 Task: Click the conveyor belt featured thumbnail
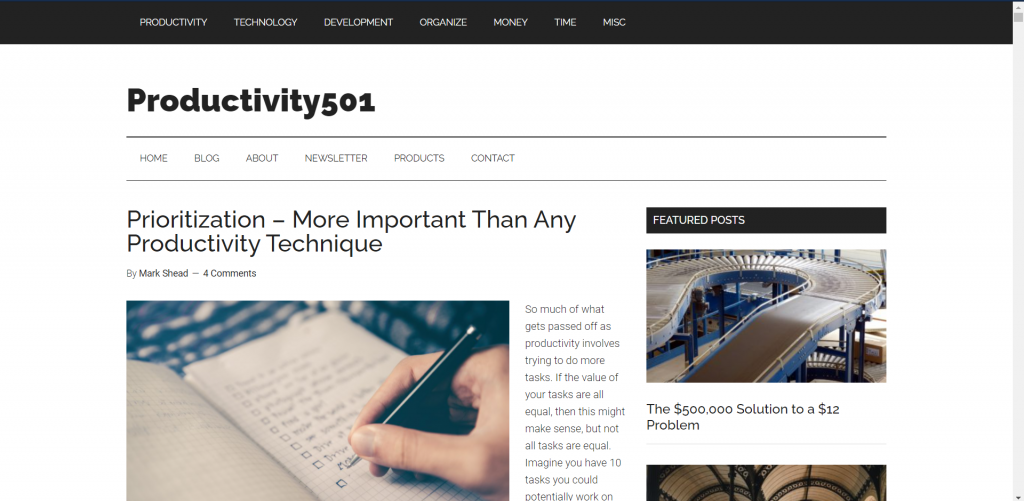click(x=766, y=315)
